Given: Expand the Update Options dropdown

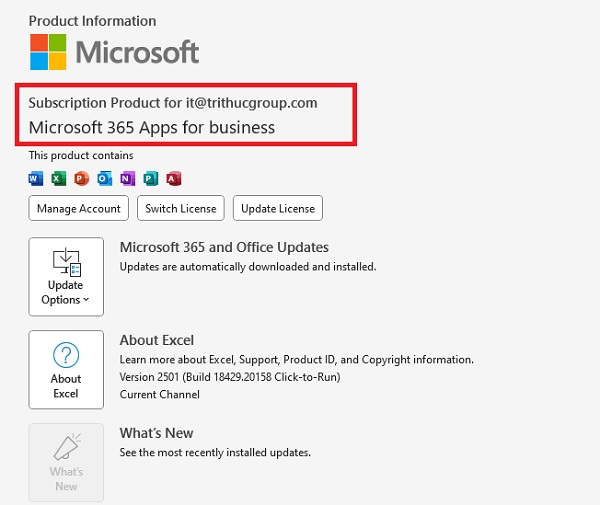Looking at the screenshot, I should click(66, 277).
